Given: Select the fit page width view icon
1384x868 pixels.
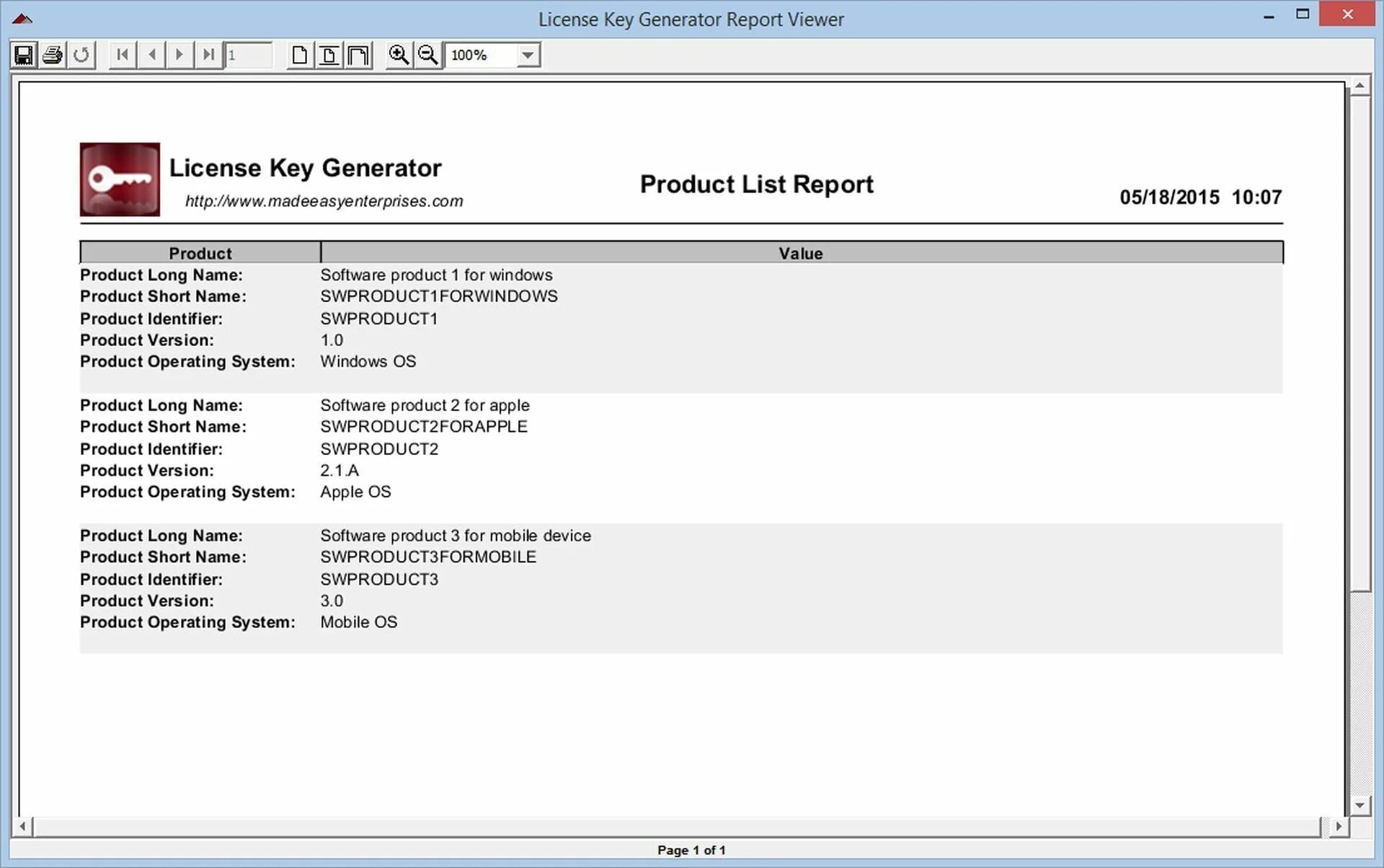Looking at the screenshot, I should point(329,55).
